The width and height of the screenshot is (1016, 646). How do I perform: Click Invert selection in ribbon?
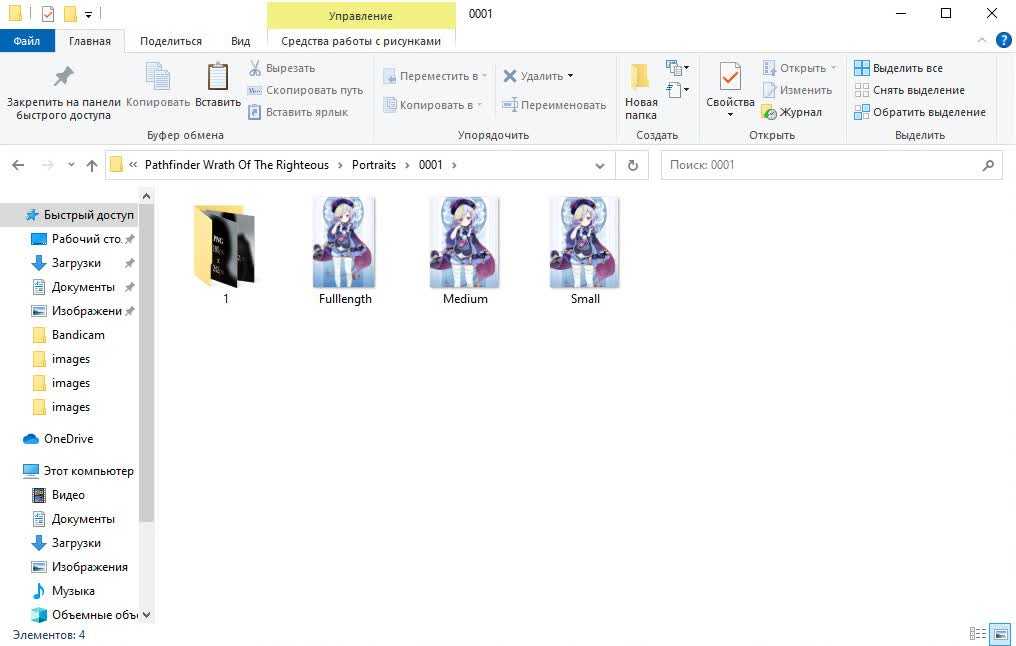[x=919, y=112]
